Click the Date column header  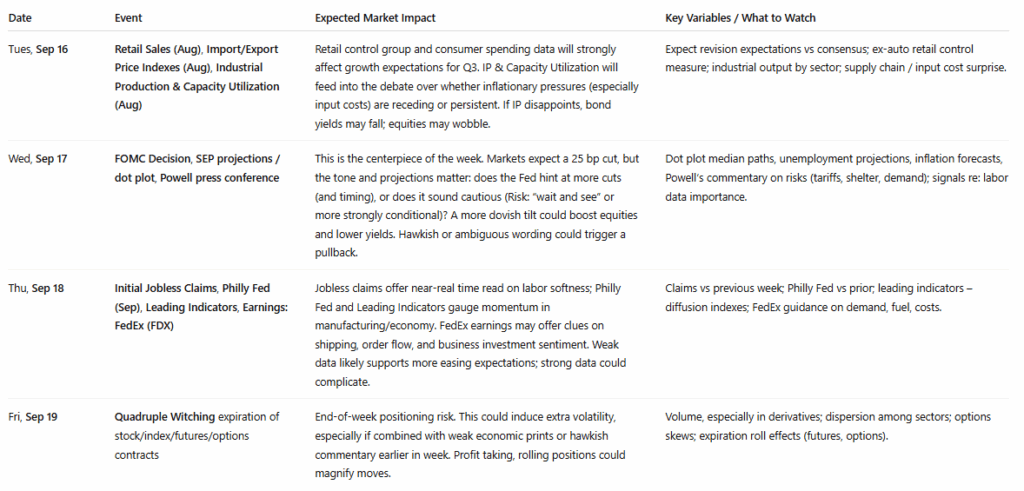(x=23, y=19)
